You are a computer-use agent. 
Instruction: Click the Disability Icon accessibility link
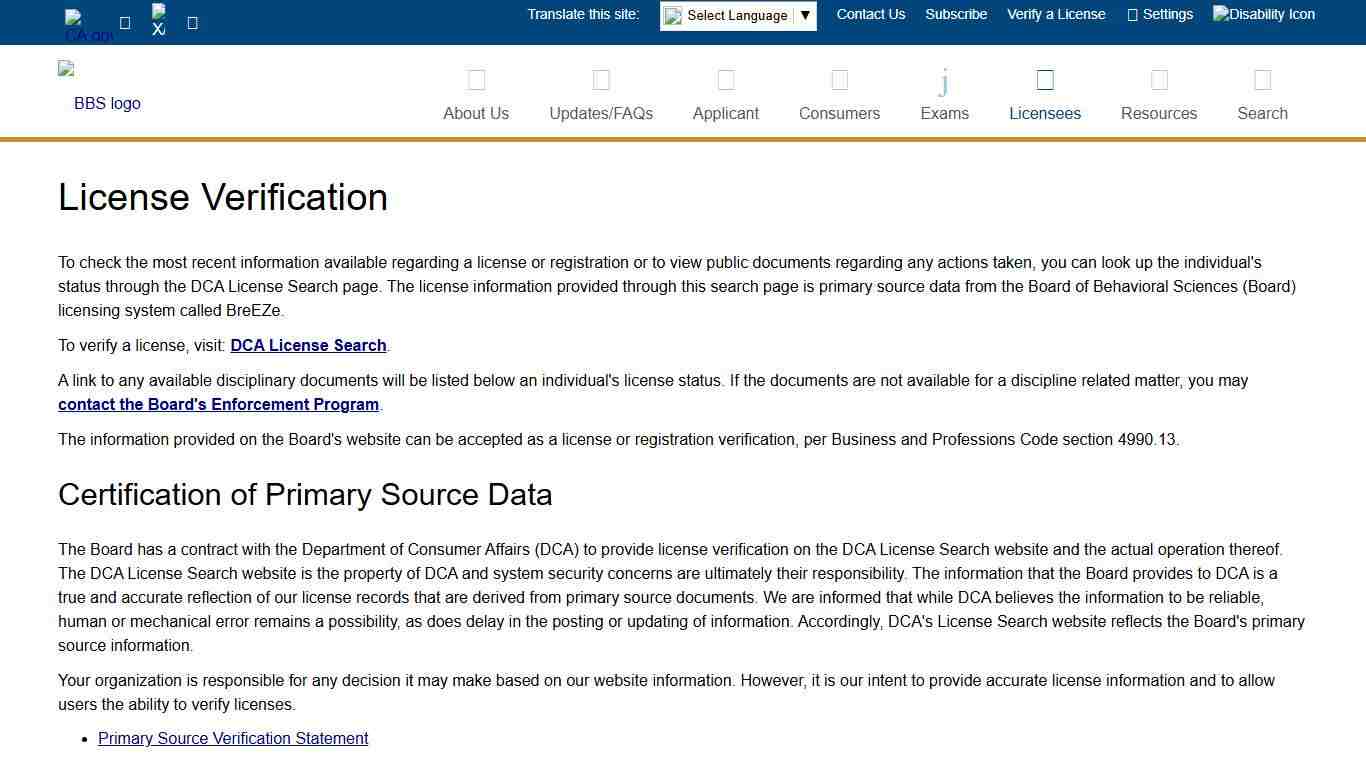coord(1263,14)
